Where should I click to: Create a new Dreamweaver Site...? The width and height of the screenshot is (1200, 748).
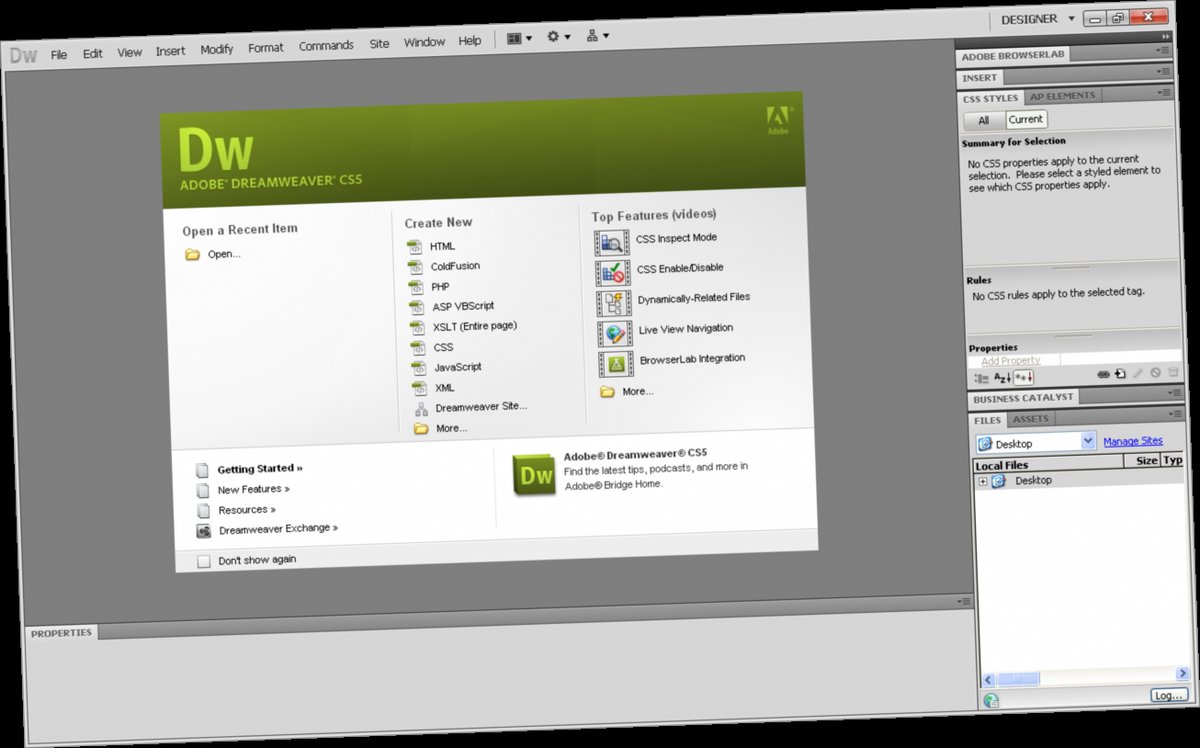click(481, 408)
